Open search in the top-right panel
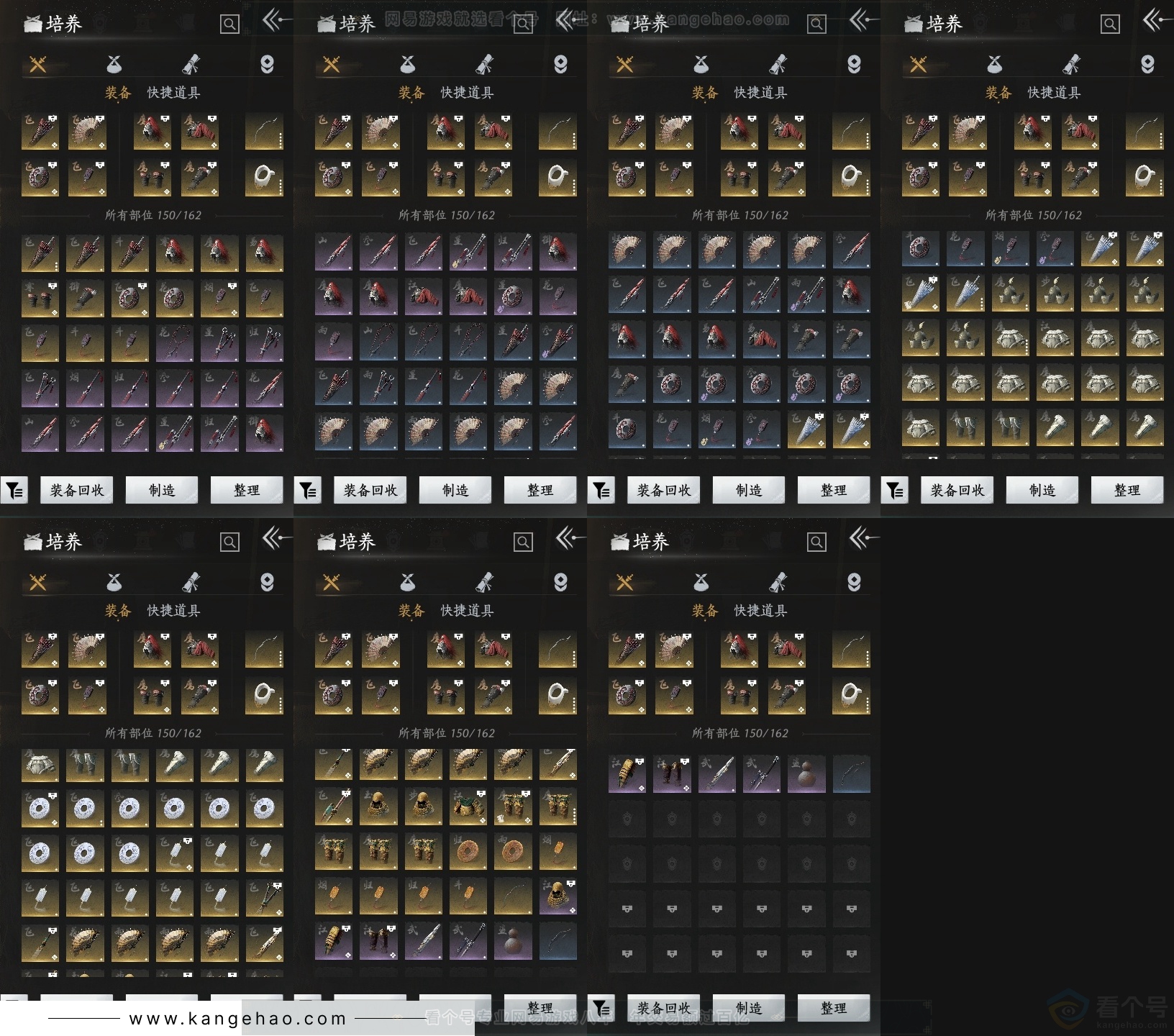 click(x=1110, y=24)
